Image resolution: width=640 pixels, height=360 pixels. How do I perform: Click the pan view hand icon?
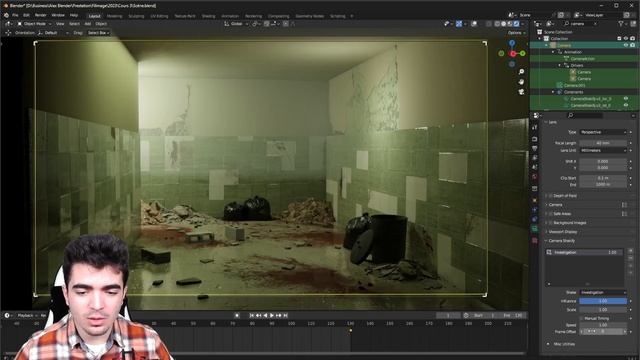(x=521, y=82)
